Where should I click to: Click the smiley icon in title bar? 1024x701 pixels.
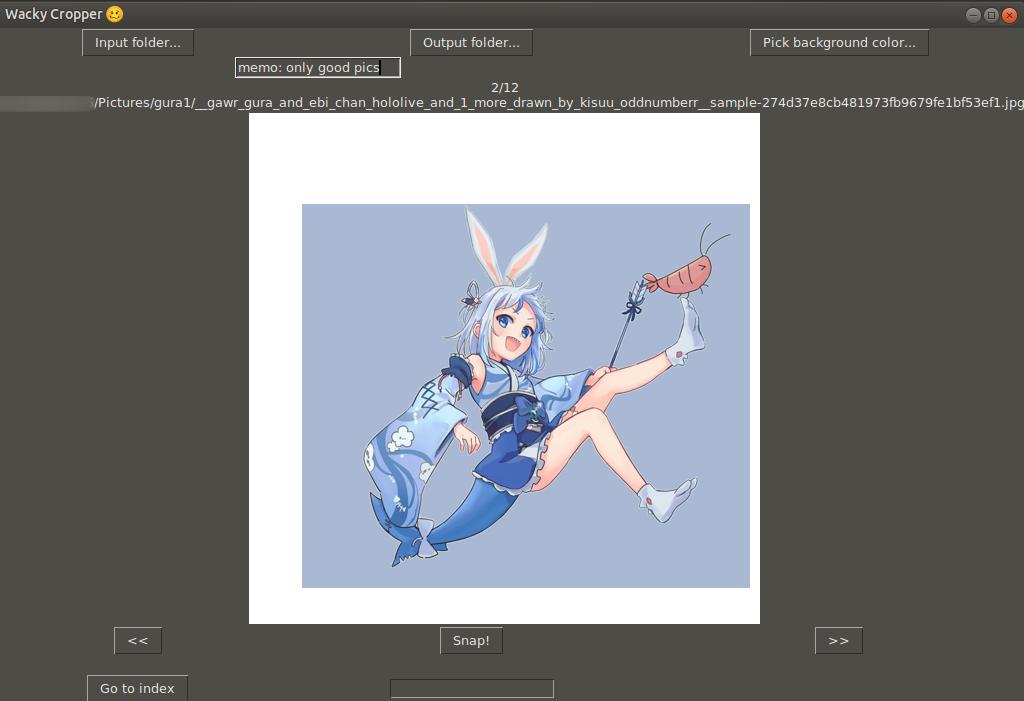[115, 14]
